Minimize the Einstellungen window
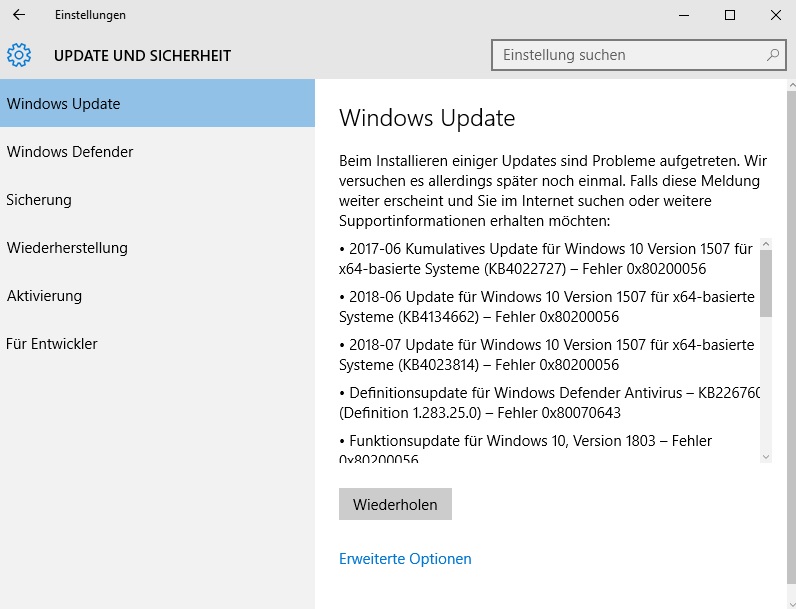 684,15
